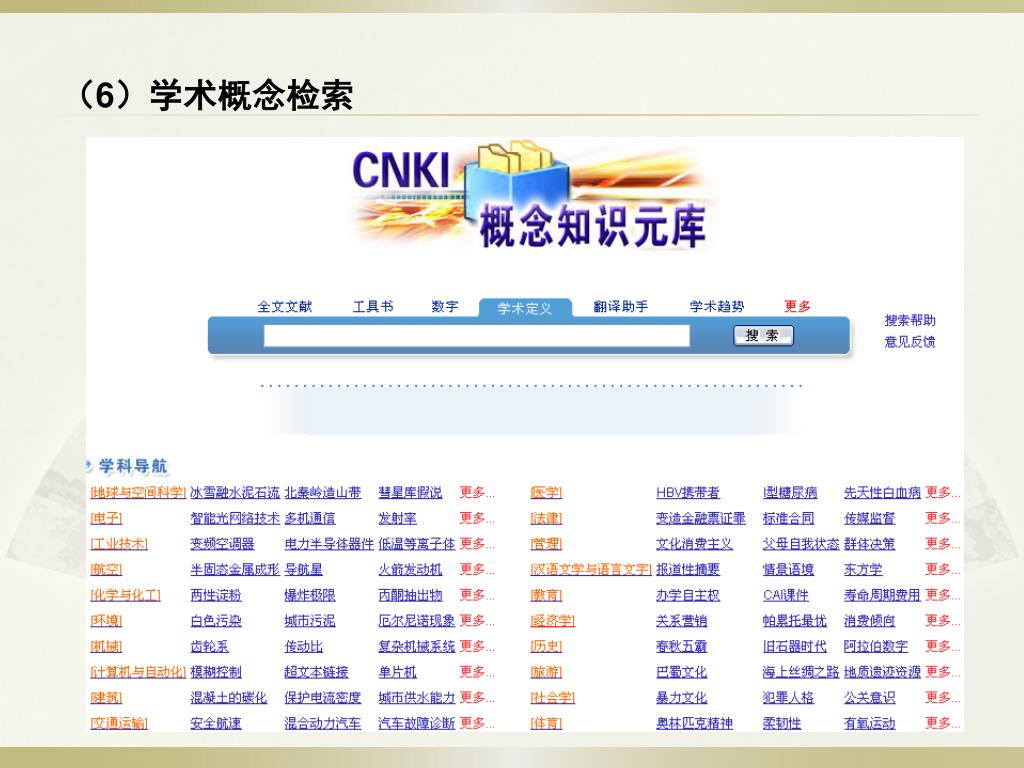The image size is (1024, 768).
Task: Open the 环境 category
Action: [x=106, y=621]
